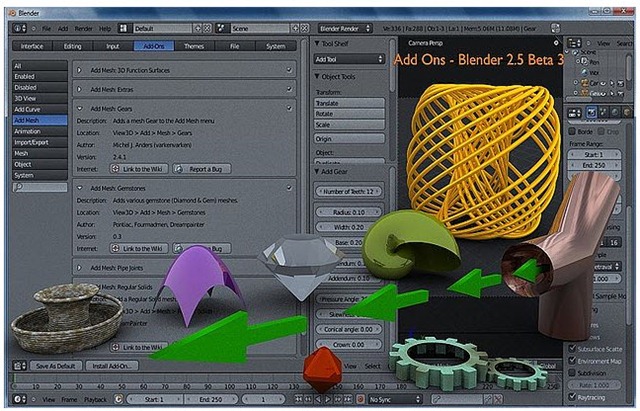Click the Origin button in Object Tools

(349, 139)
